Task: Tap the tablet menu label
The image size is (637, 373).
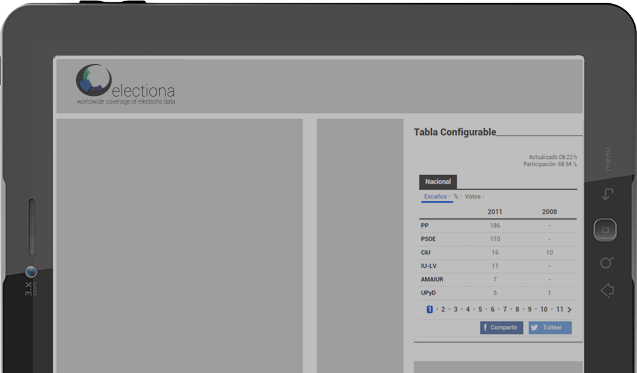Action: (608, 159)
